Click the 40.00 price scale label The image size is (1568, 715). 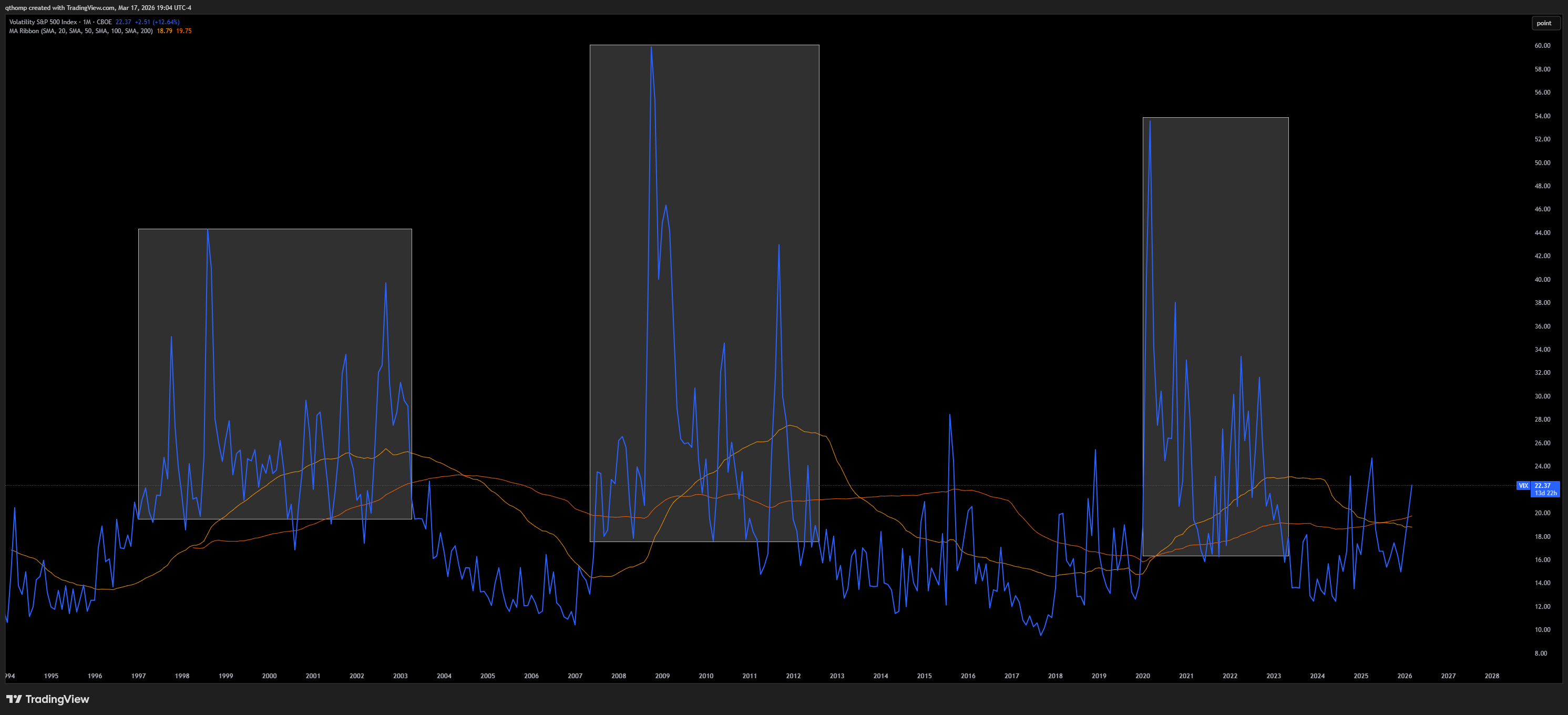click(1542, 280)
